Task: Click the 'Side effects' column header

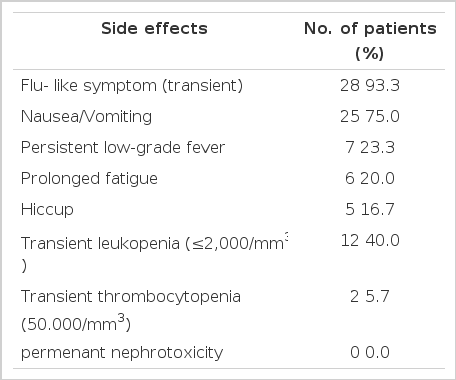Action: (x=154, y=28)
